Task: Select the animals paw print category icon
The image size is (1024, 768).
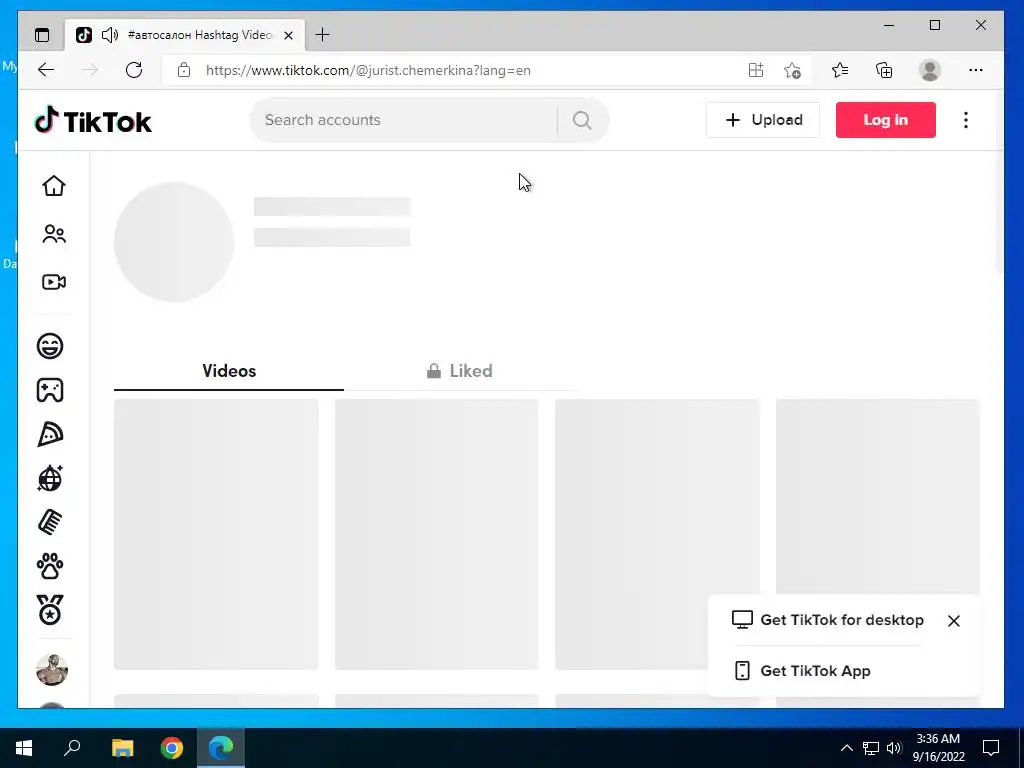Action: pos(50,566)
